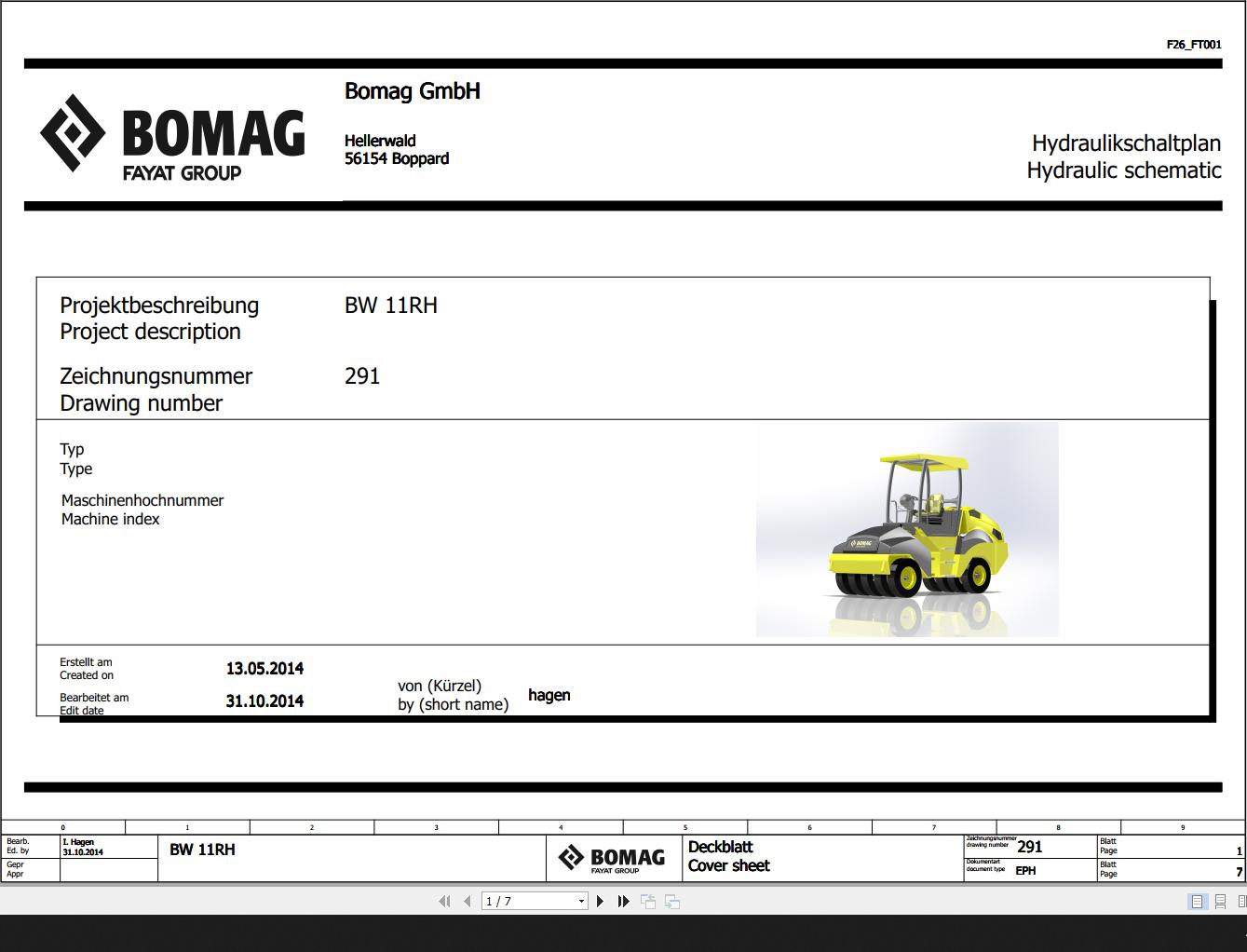Open the page number dropdown list
1247x952 pixels.
(582, 901)
